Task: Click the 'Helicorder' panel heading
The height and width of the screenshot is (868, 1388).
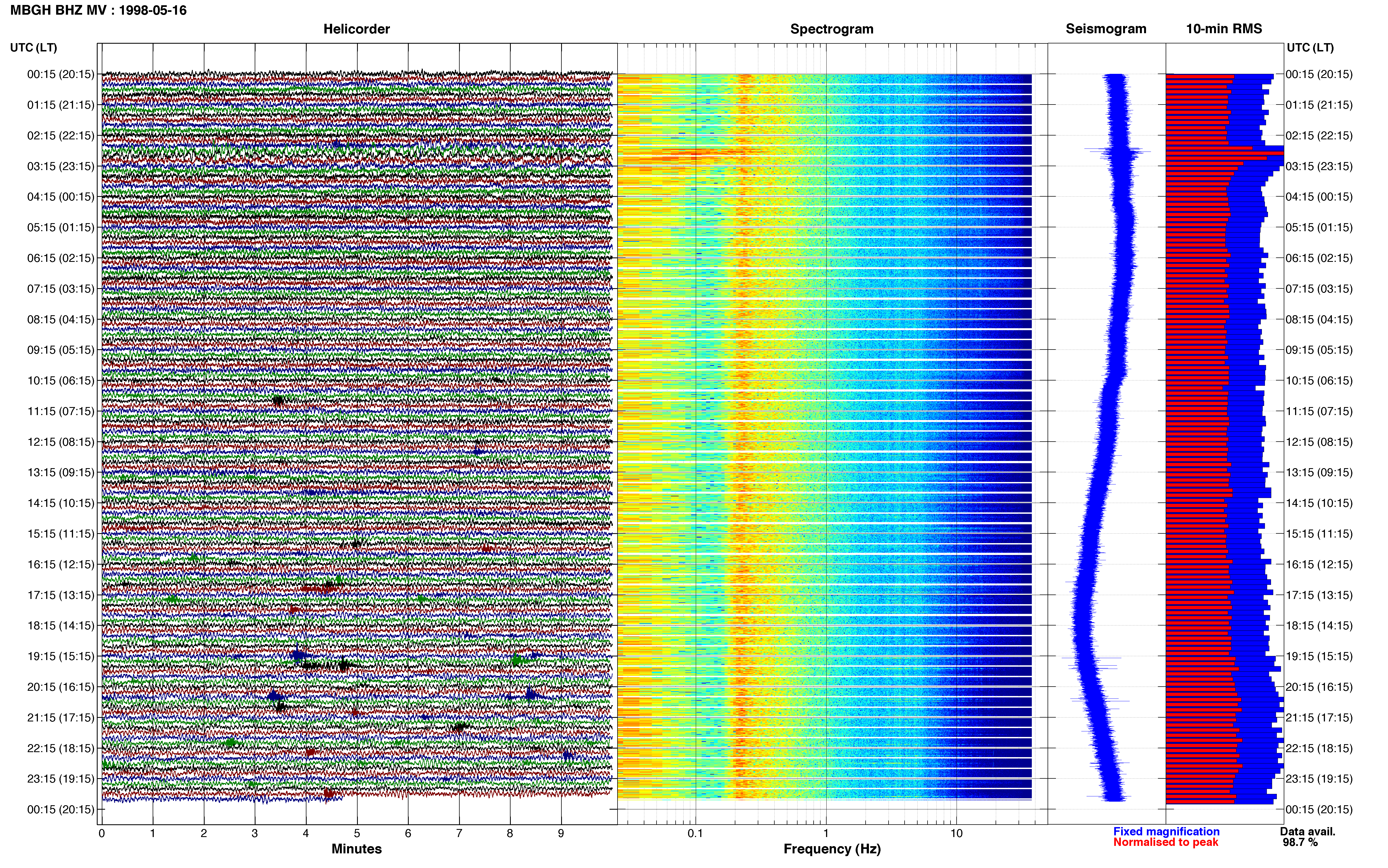Action: [x=356, y=29]
